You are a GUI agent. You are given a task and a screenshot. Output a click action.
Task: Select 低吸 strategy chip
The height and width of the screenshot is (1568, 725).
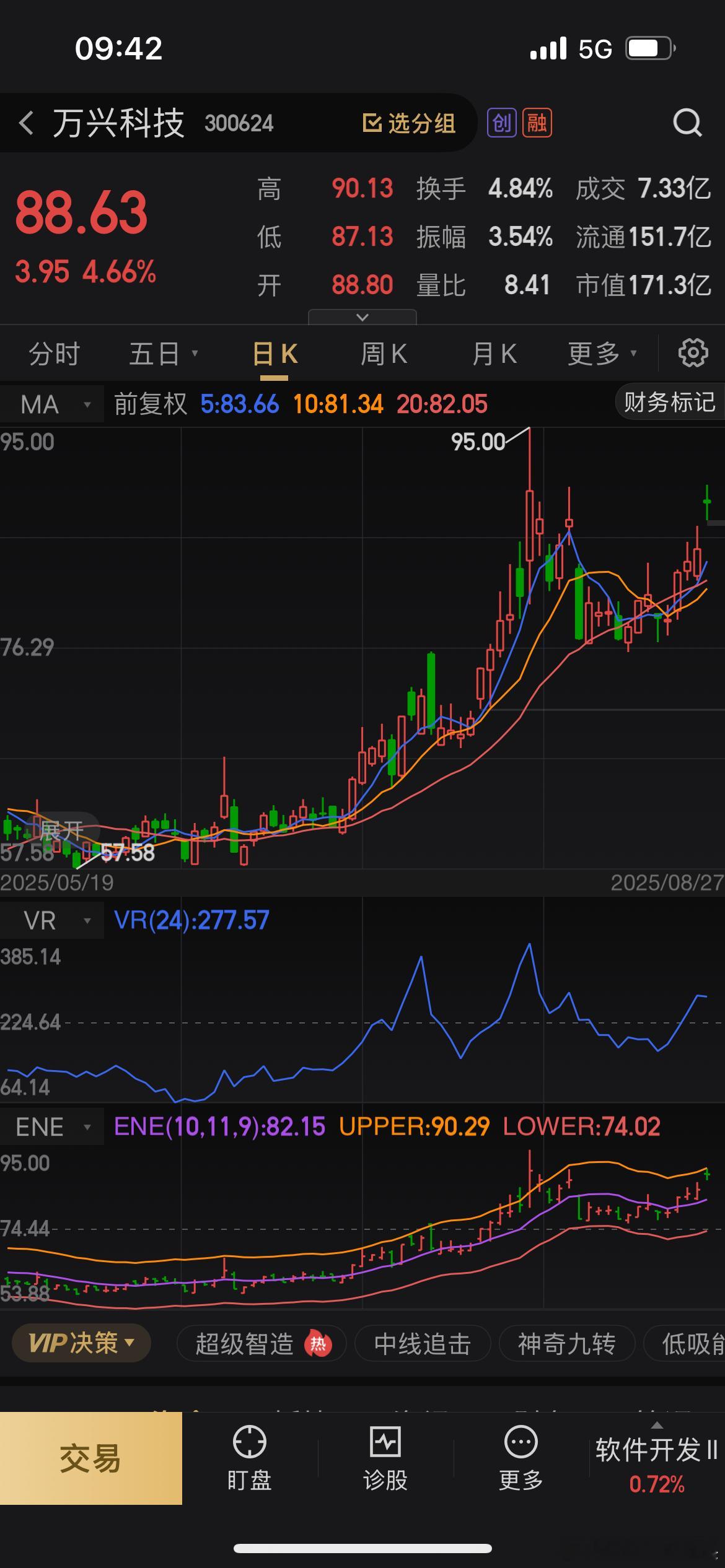click(x=685, y=1344)
